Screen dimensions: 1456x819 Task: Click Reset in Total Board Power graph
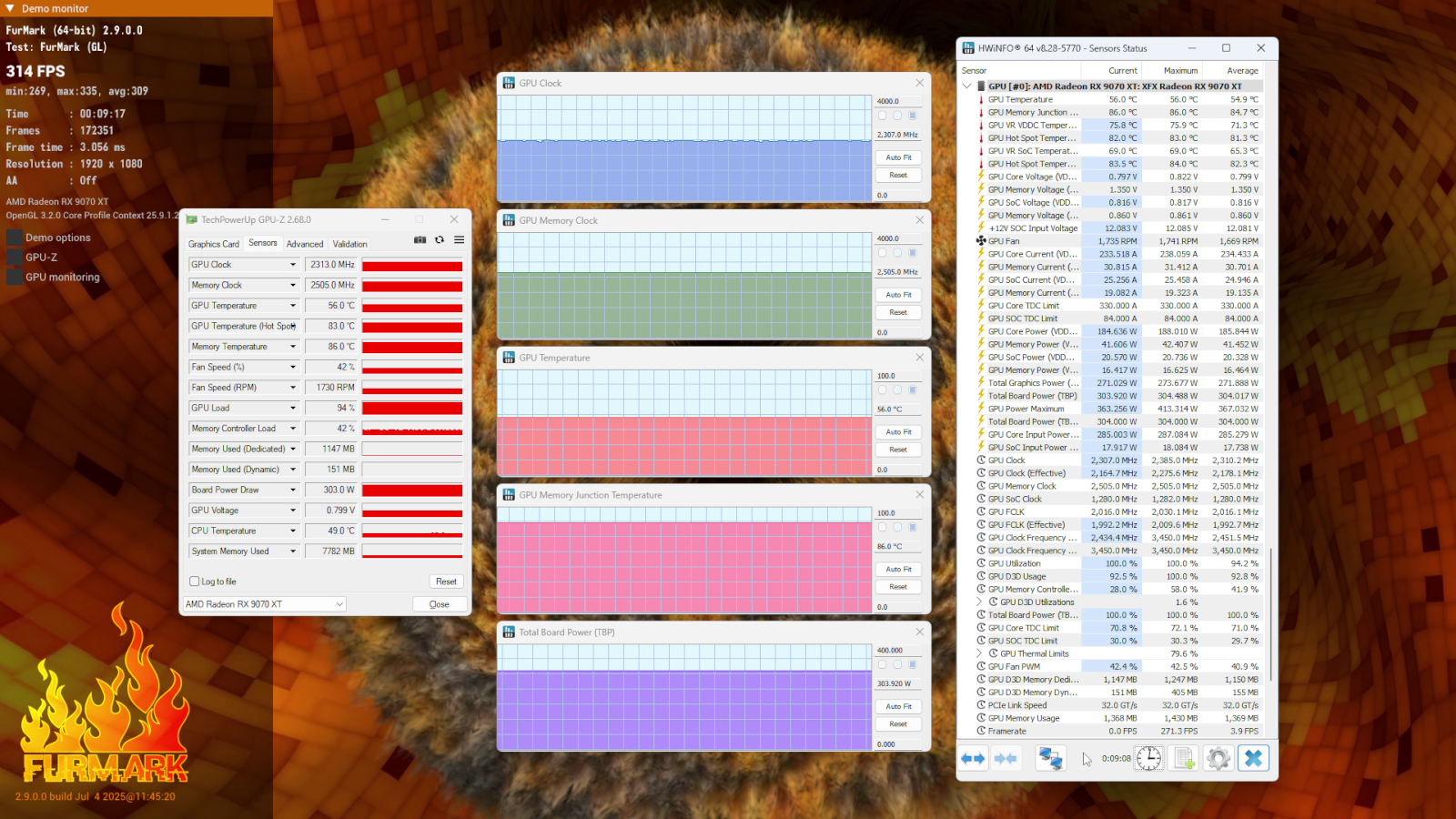(898, 724)
